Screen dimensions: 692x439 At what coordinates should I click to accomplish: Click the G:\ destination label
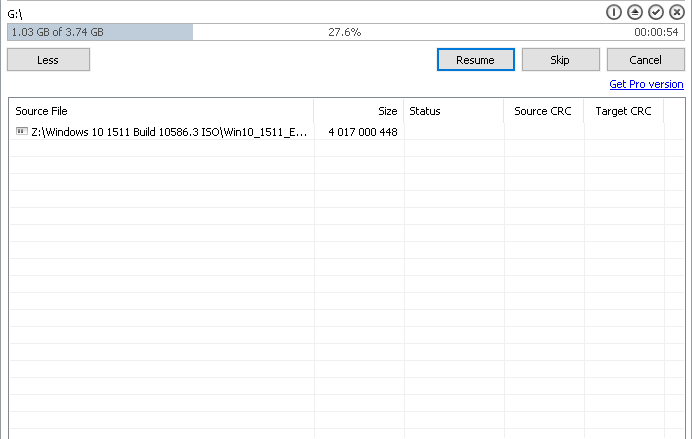pyautogui.click(x=15, y=14)
